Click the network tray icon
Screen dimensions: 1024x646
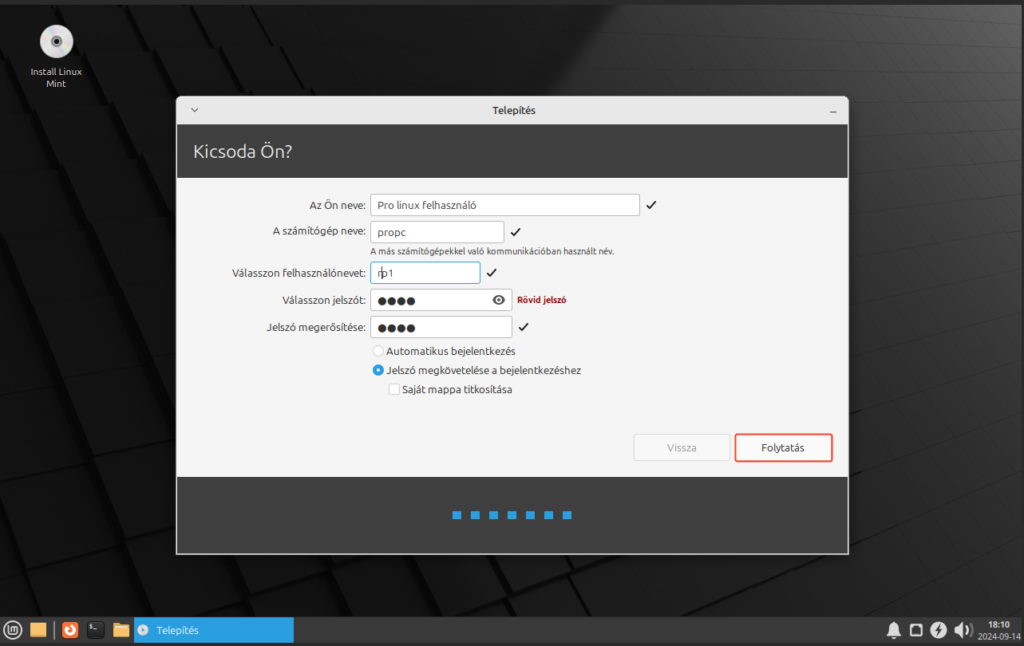point(916,630)
